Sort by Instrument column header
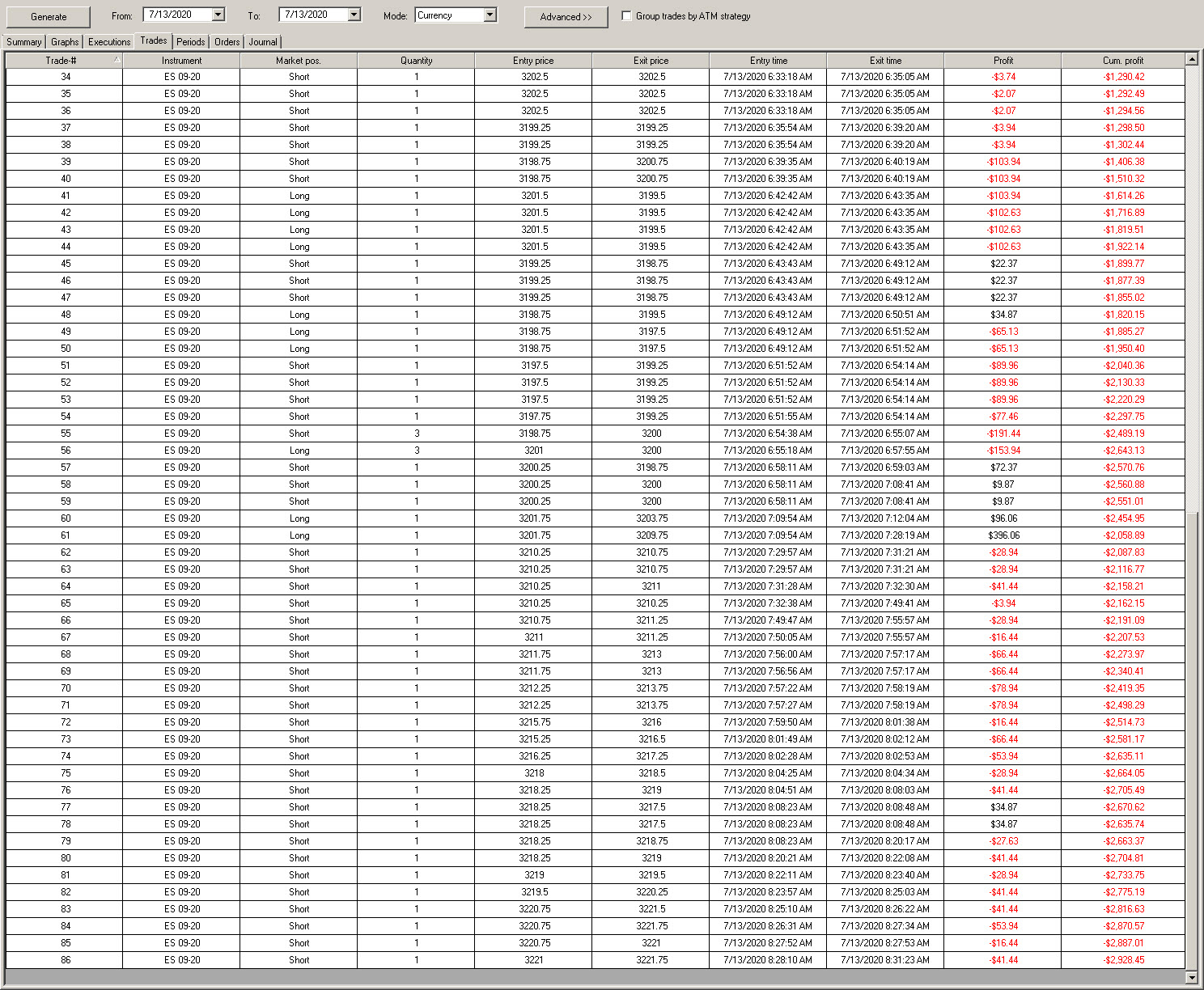 181,61
